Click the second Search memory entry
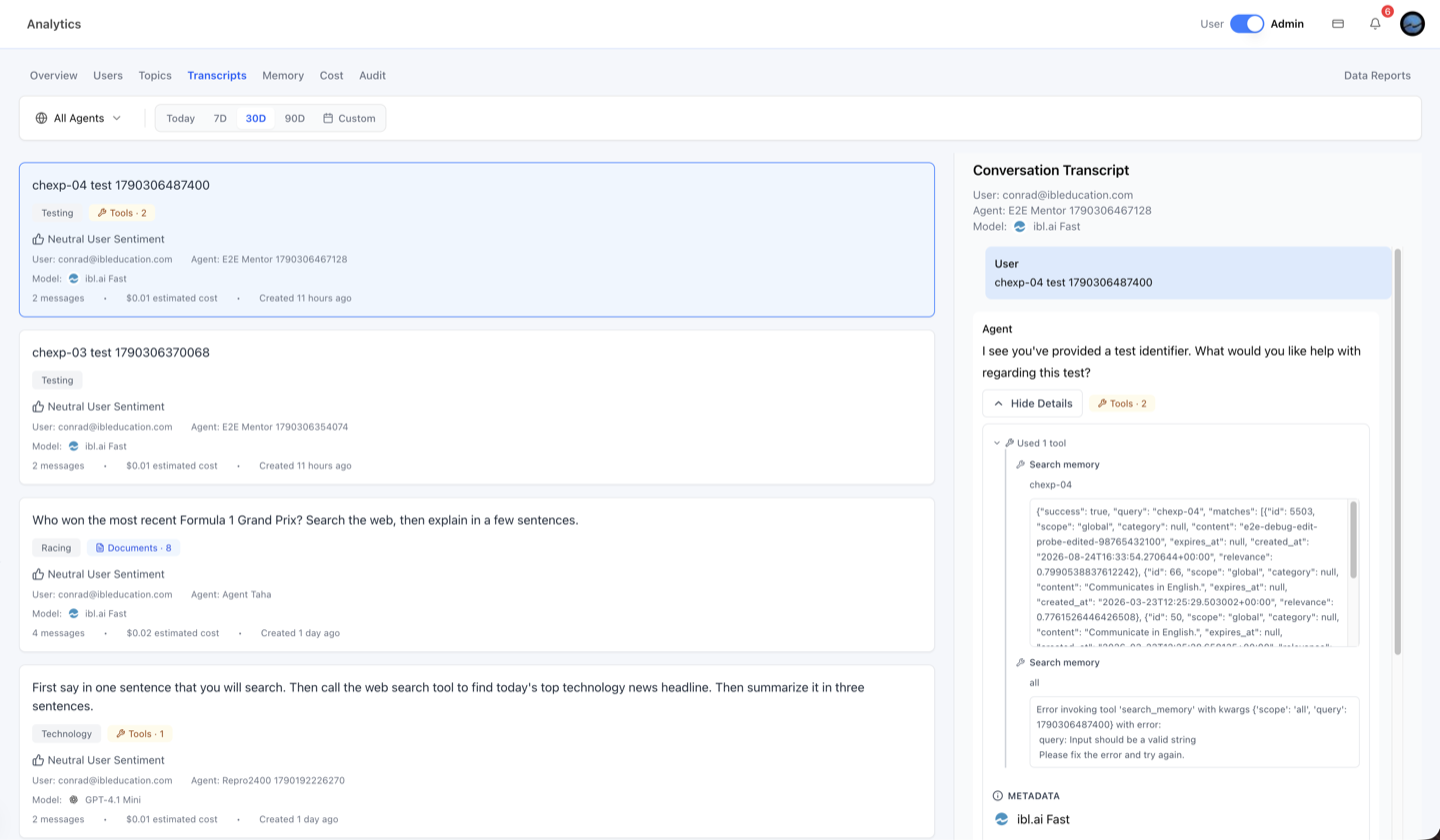This screenshot has width=1440, height=840. pos(1064,663)
